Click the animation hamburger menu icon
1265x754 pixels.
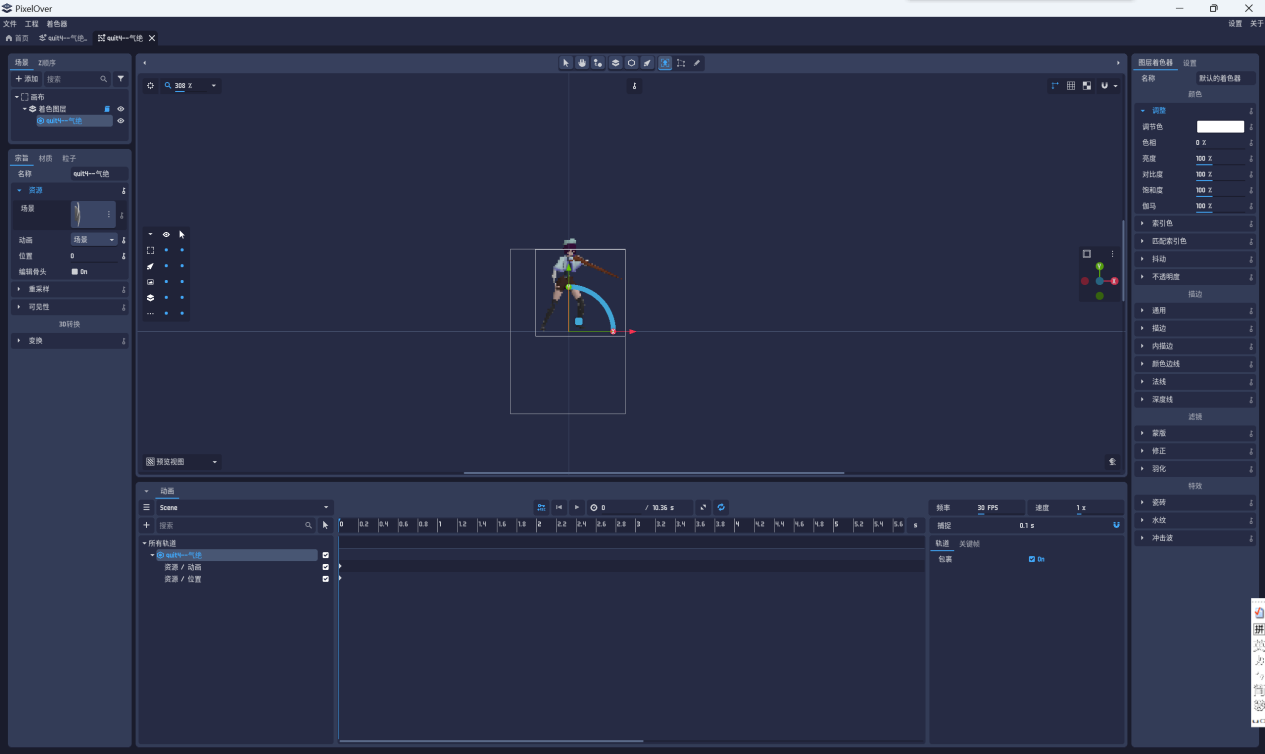pos(146,507)
